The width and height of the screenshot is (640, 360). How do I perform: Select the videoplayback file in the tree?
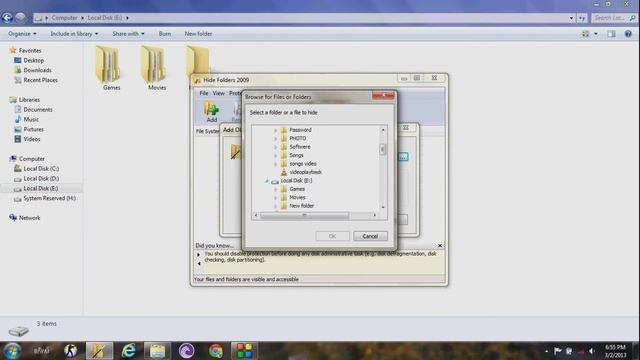(x=305, y=172)
